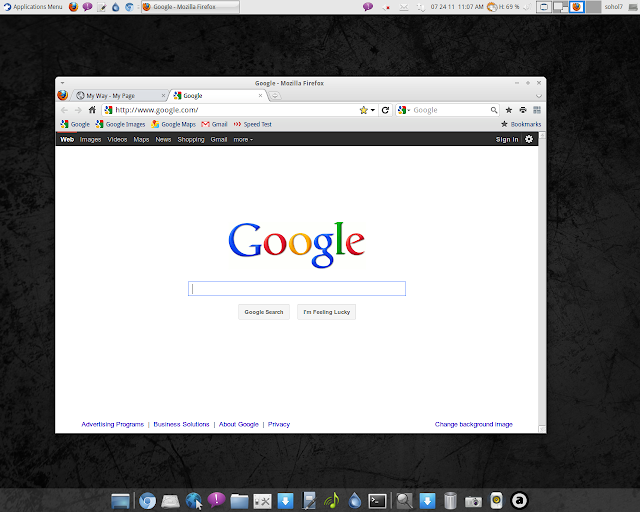Open the window menu arrow in Firefox title bar
The height and width of the screenshot is (512, 640).
coord(62,83)
